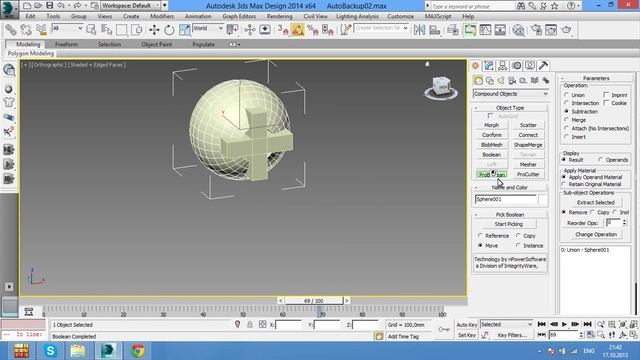
Task: Click the Render Production teapot icon
Action: click(567, 29)
